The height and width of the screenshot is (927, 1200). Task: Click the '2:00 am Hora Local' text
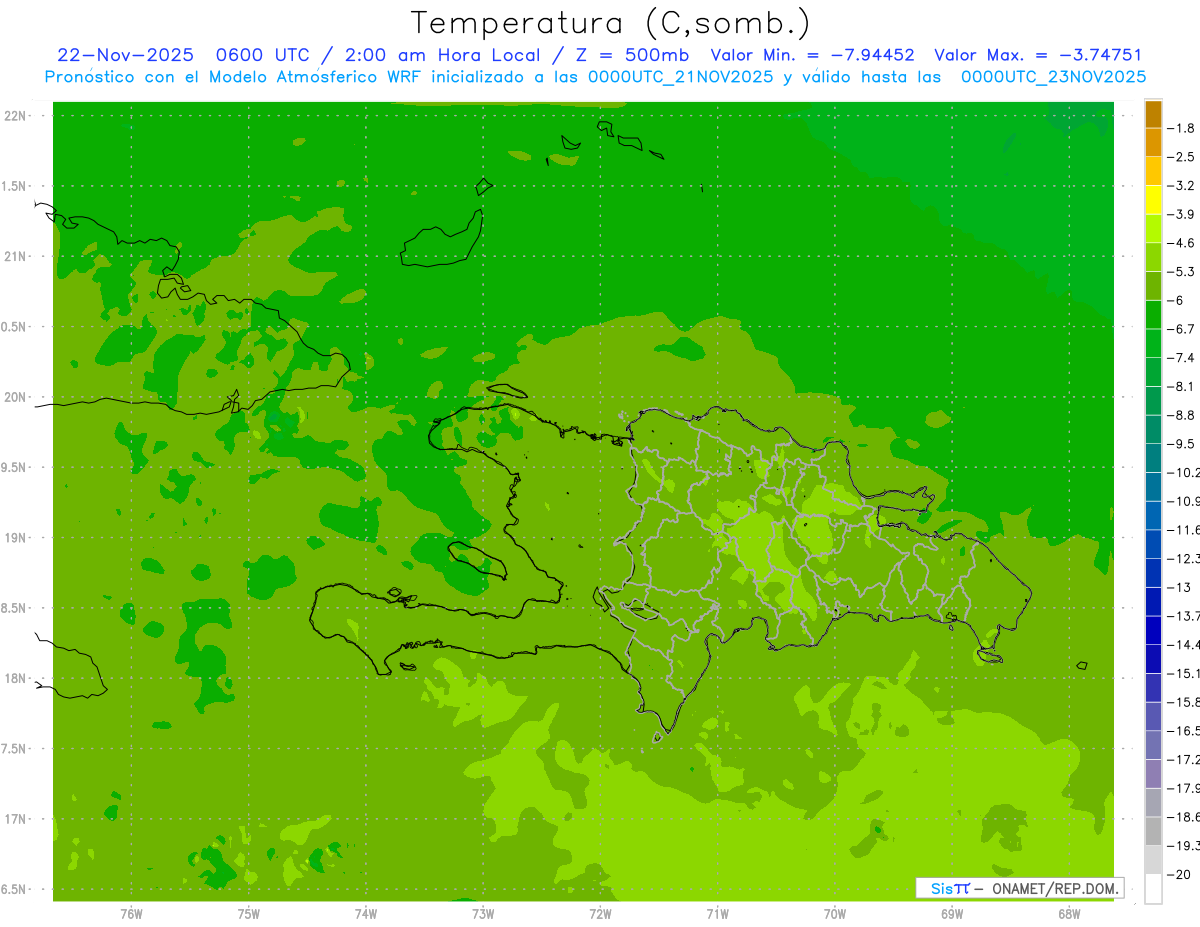pyautogui.click(x=443, y=55)
